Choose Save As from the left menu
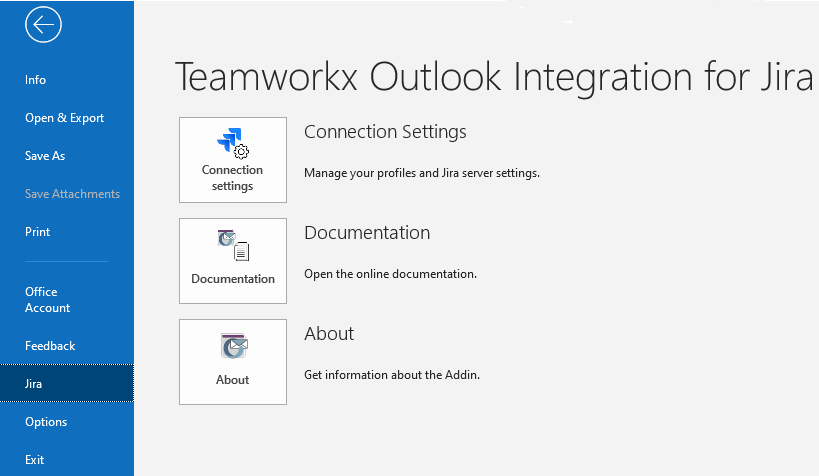 click(45, 156)
